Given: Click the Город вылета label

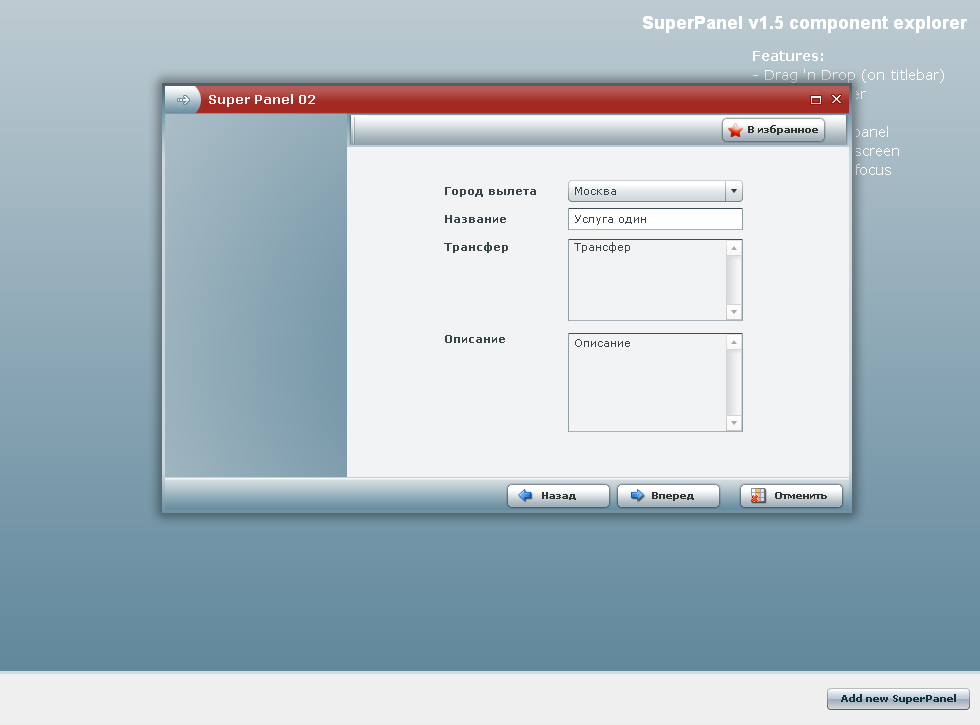Looking at the screenshot, I should 490,191.
